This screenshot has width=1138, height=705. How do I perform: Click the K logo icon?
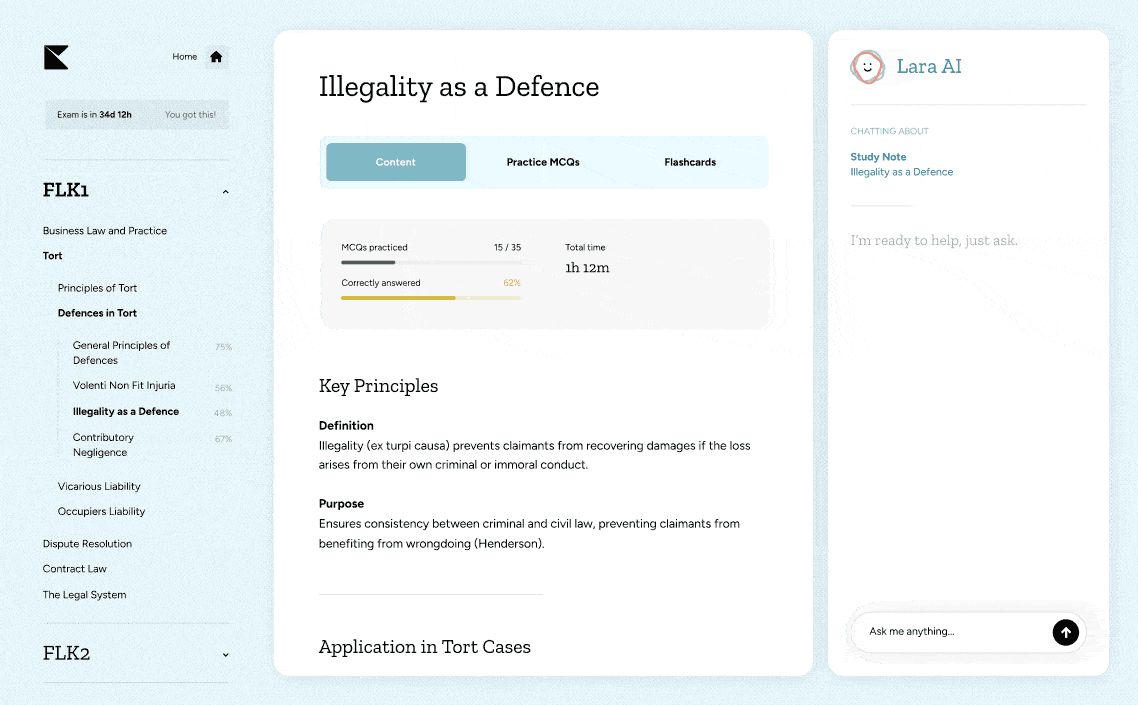[x=56, y=57]
